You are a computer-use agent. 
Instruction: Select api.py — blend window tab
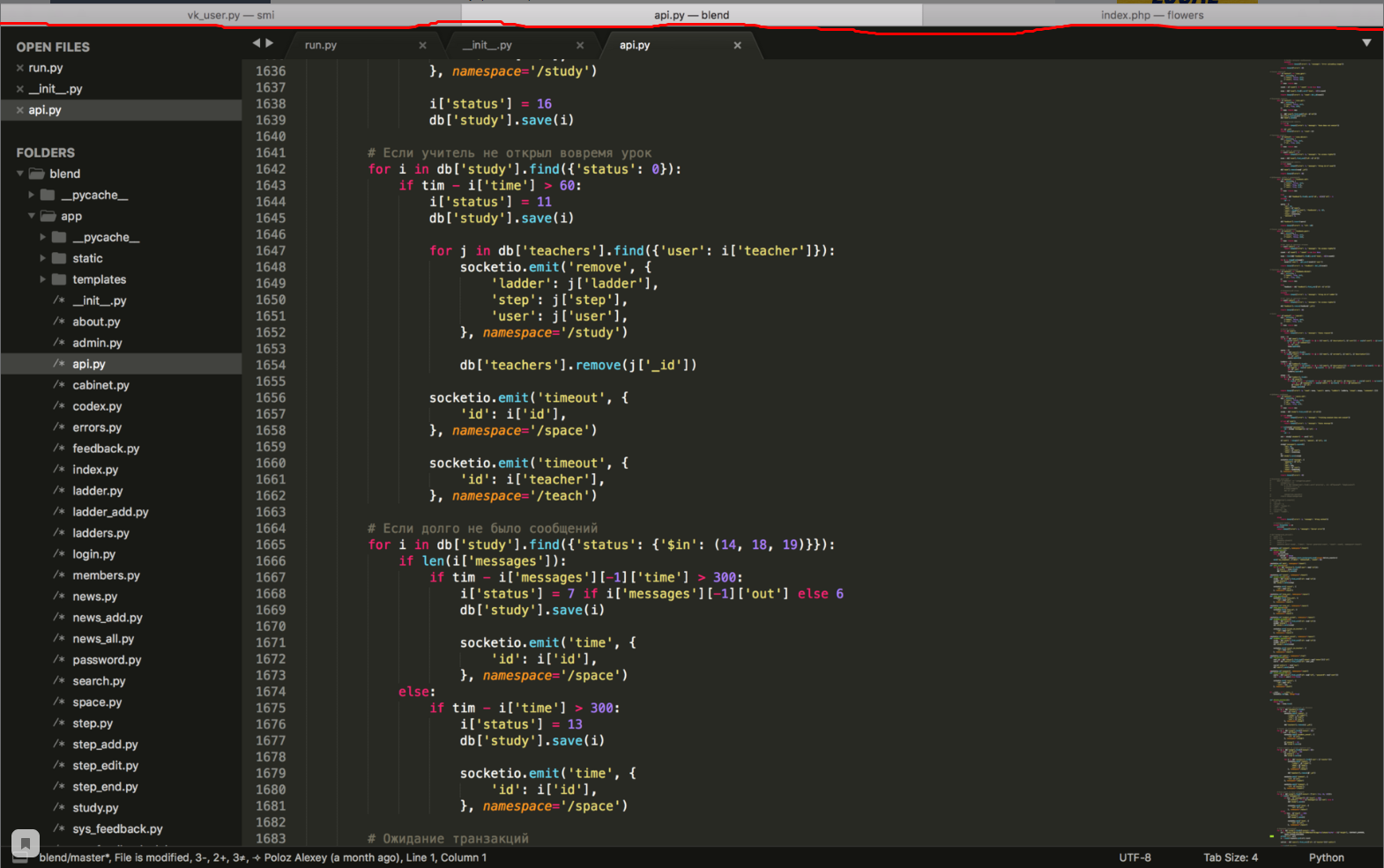[692, 15]
